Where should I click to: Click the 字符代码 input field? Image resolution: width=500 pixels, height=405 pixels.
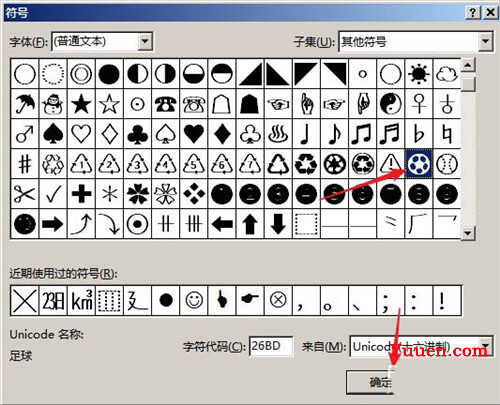pos(271,346)
